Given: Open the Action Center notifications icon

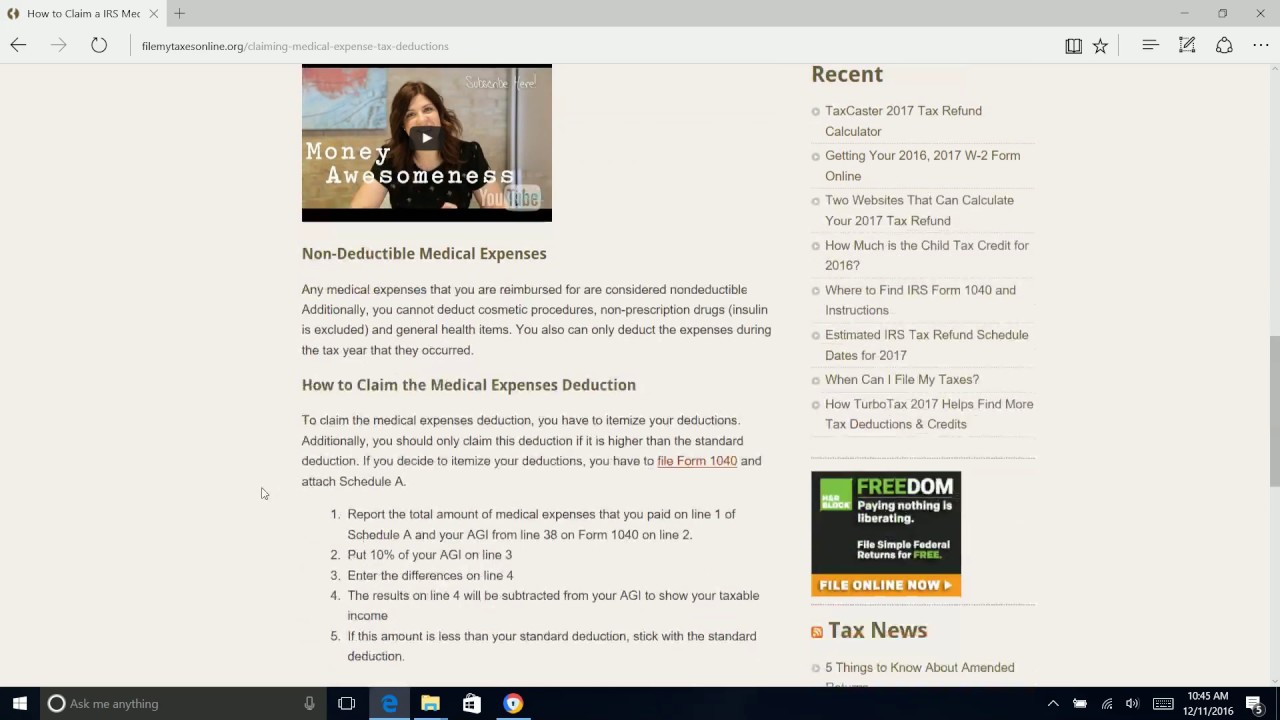Looking at the screenshot, I should pos(1254,703).
